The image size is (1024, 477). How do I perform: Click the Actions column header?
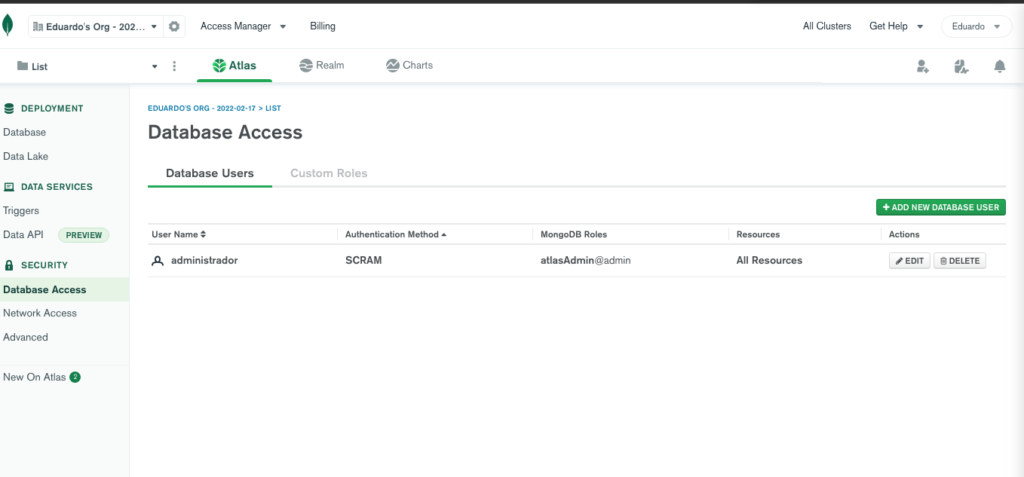tap(904, 234)
